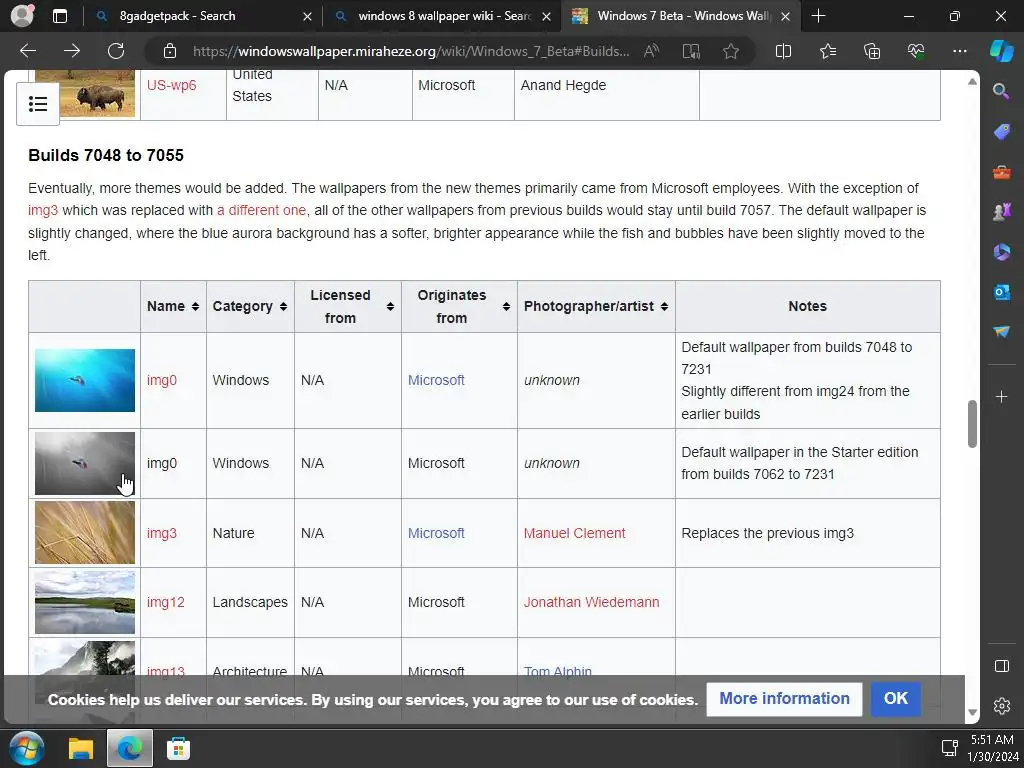
Task: Open Collections icon in toolbar
Action: tap(872, 51)
